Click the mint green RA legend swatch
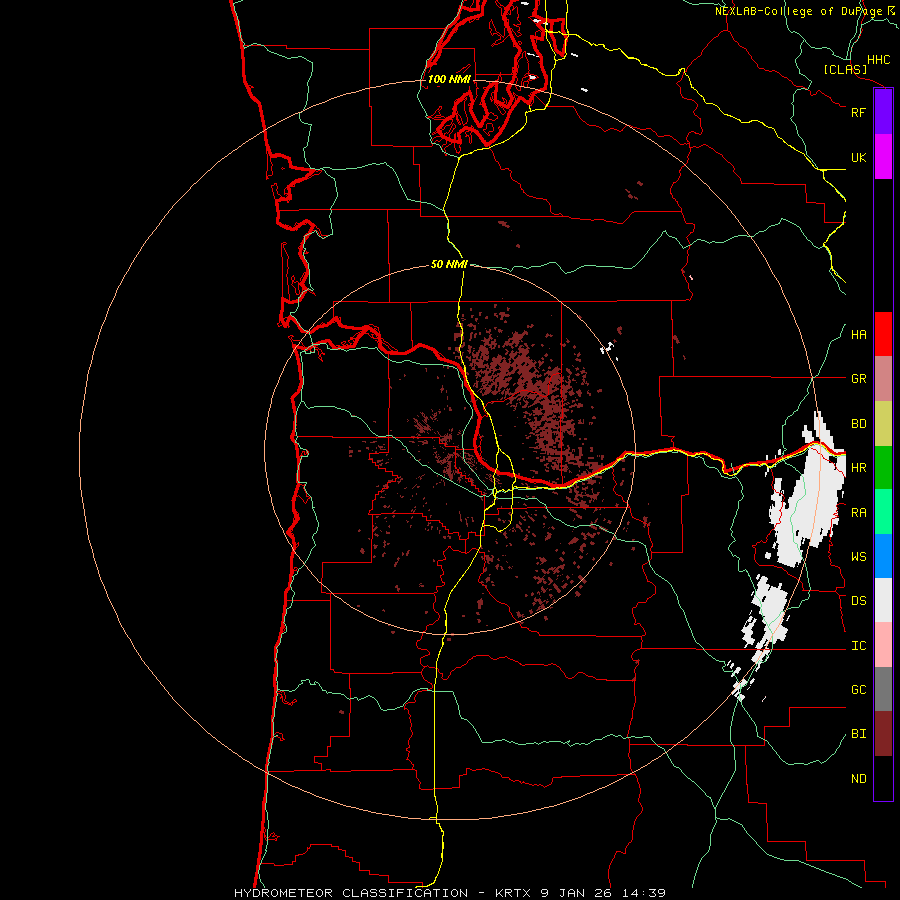This screenshot has height=900, width=900. pyautogui.click(x=883, y=512)
